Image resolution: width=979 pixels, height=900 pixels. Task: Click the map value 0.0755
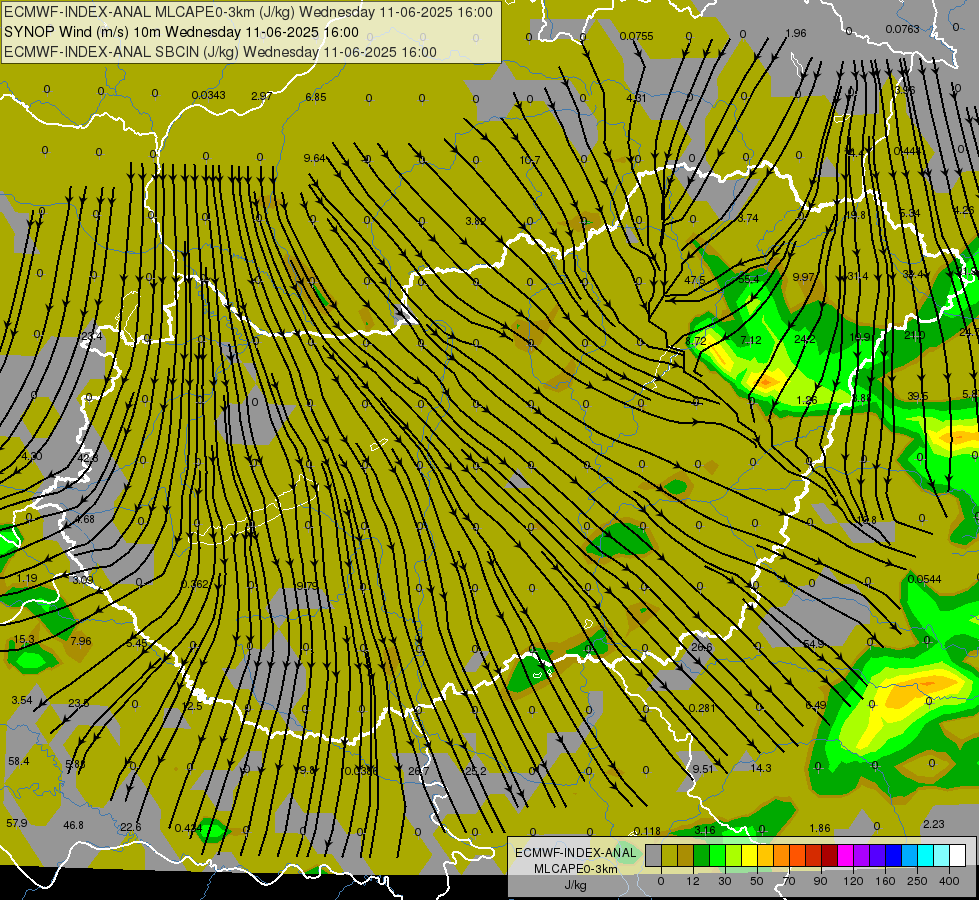pos(636,36)
